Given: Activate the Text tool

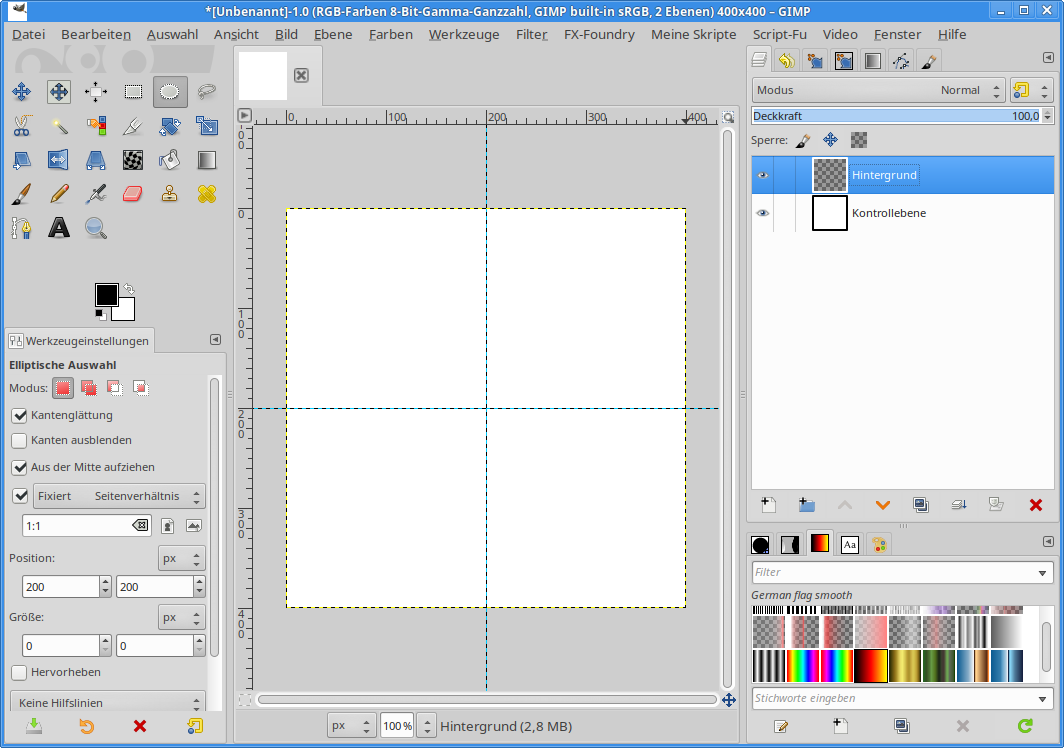Looking at the screenshot, I should pos(59,228).
